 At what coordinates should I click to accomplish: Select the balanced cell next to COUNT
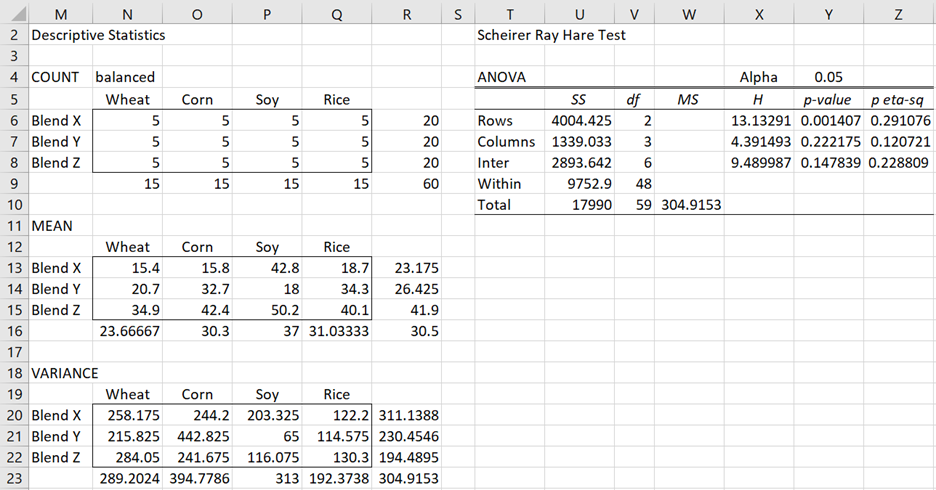[x=127, y=78]
